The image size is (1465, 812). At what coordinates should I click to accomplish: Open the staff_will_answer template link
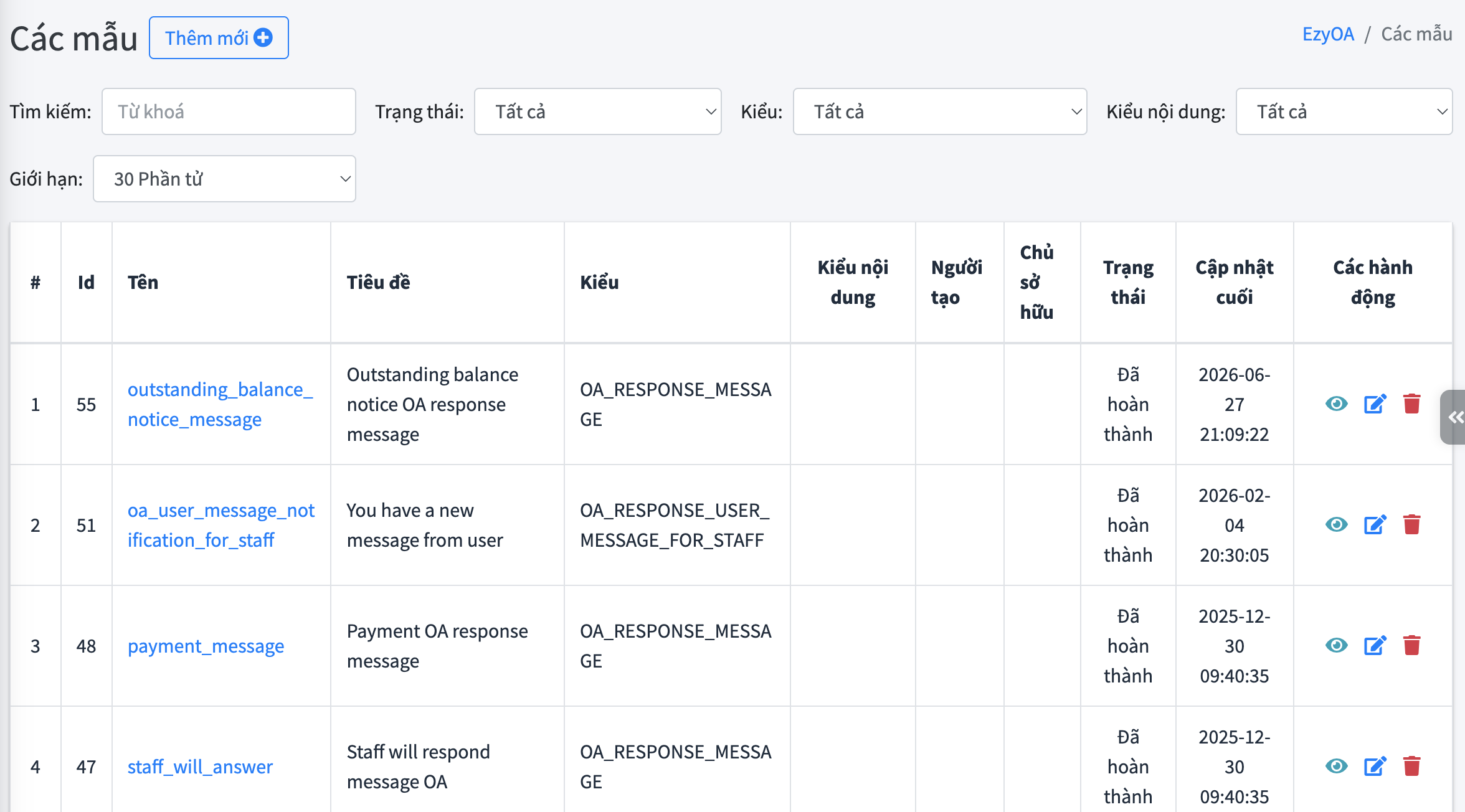(200, 767)
